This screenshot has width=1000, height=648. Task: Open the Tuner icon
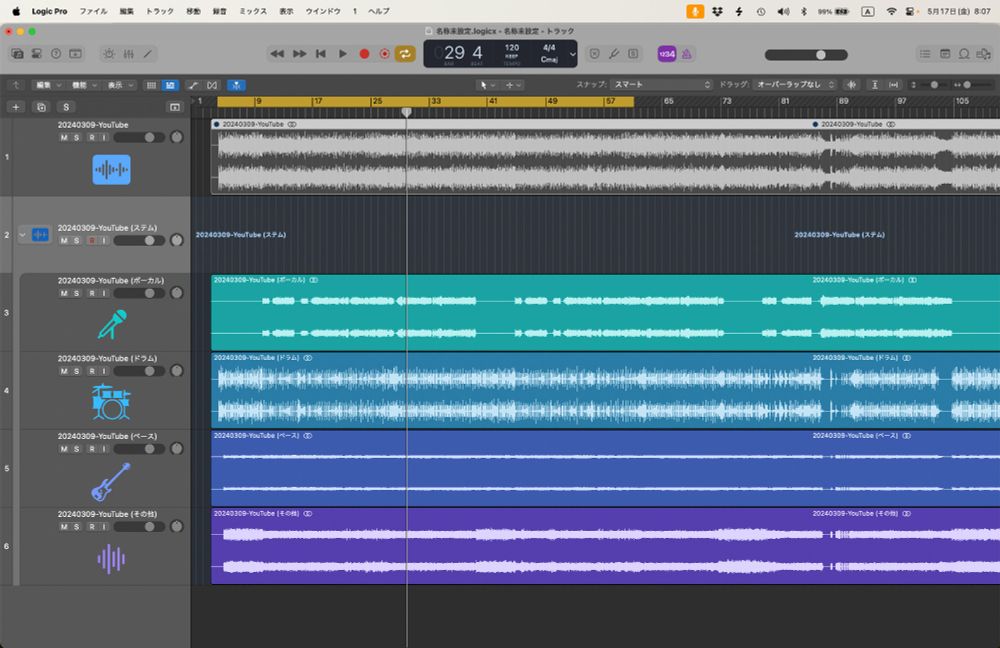click(614, 54)
